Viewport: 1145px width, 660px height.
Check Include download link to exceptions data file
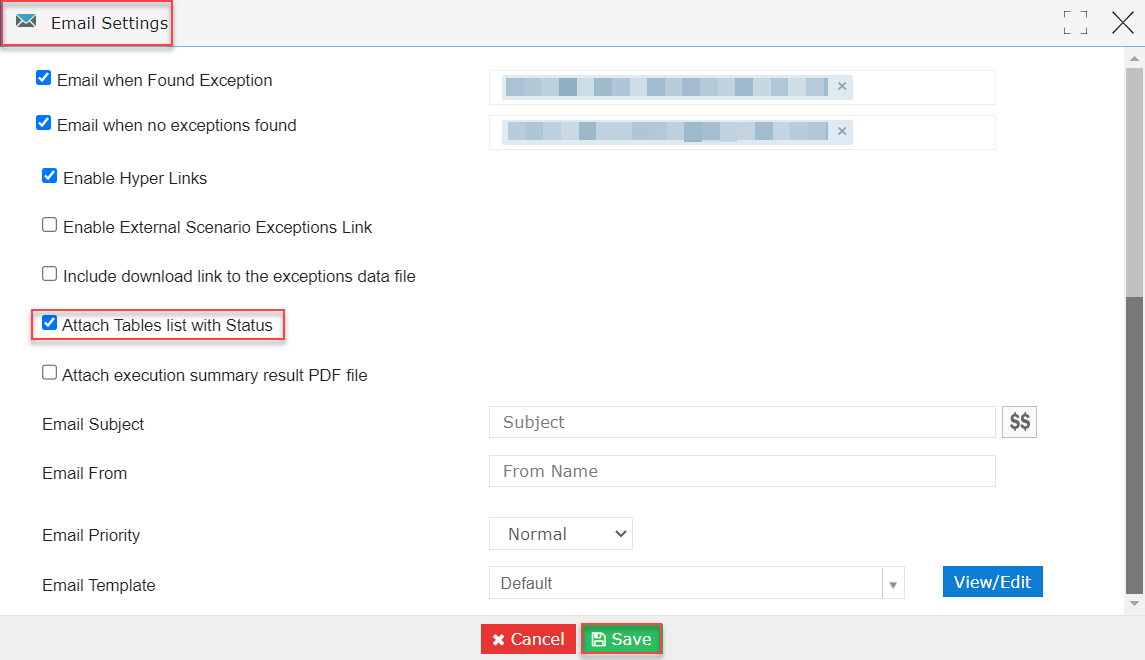point(49,273)
